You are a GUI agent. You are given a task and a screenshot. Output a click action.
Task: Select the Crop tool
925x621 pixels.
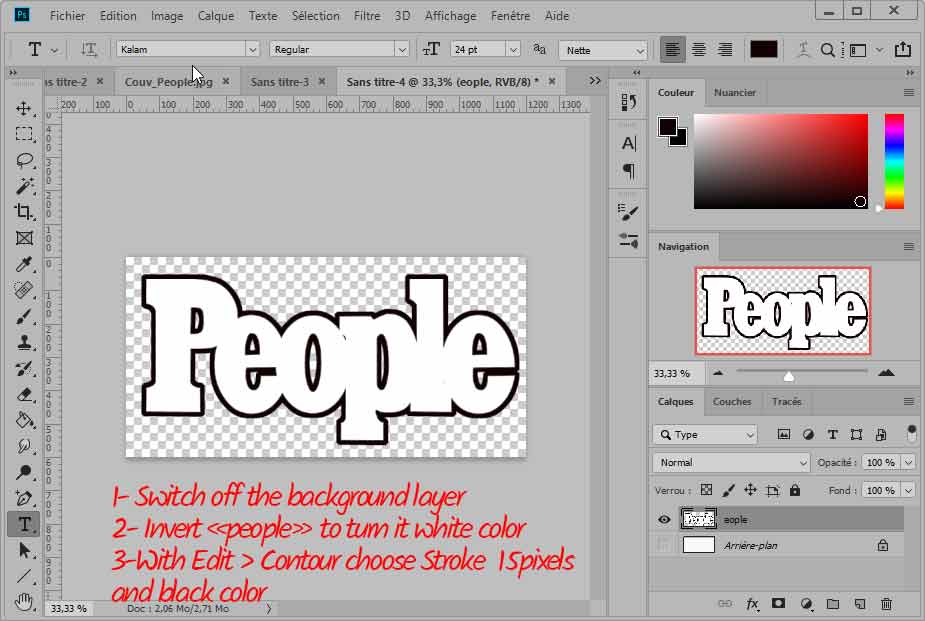[24, 212]
